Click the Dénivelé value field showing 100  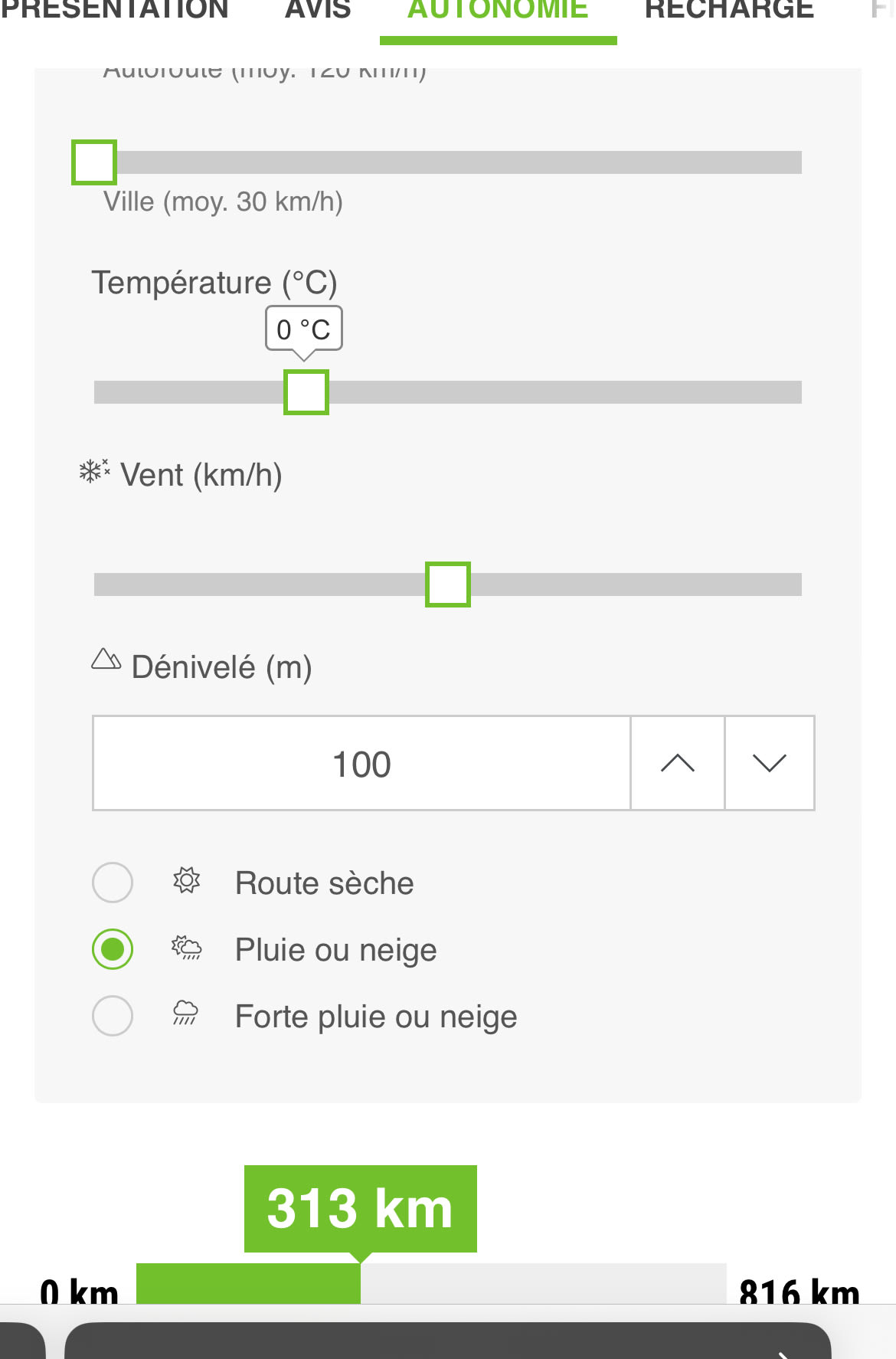pos(361,764)
